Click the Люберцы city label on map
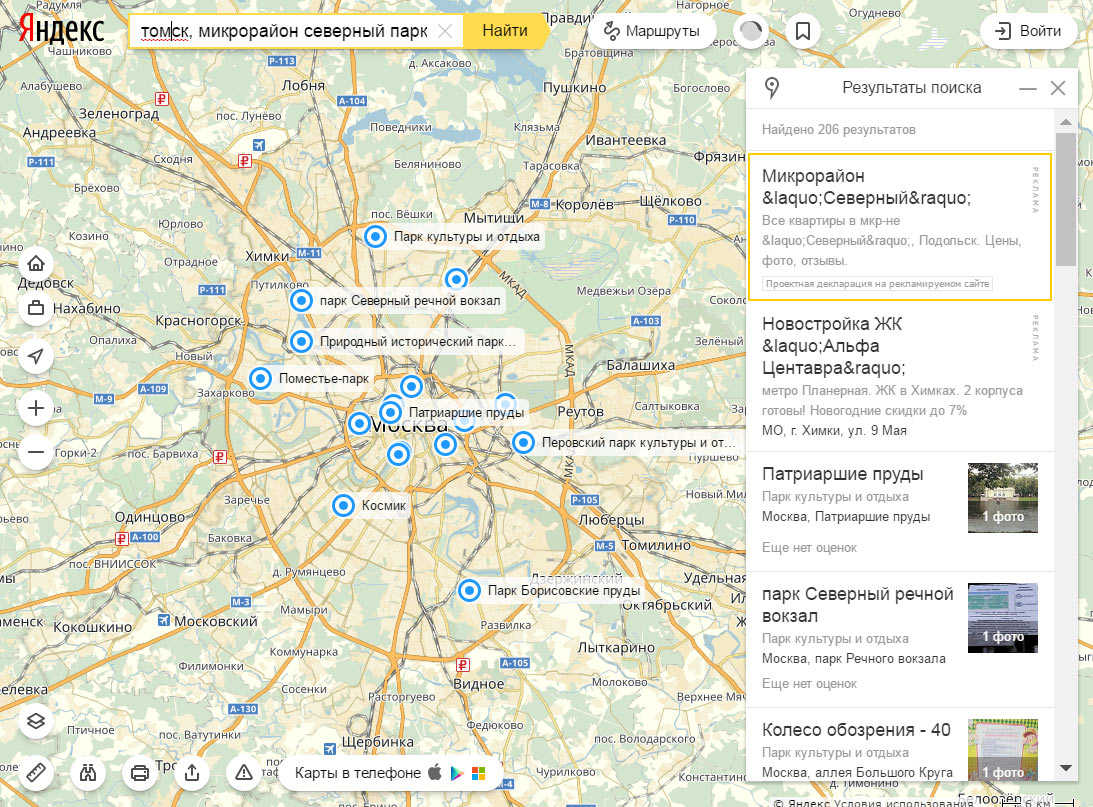 [x=611, y=520]
